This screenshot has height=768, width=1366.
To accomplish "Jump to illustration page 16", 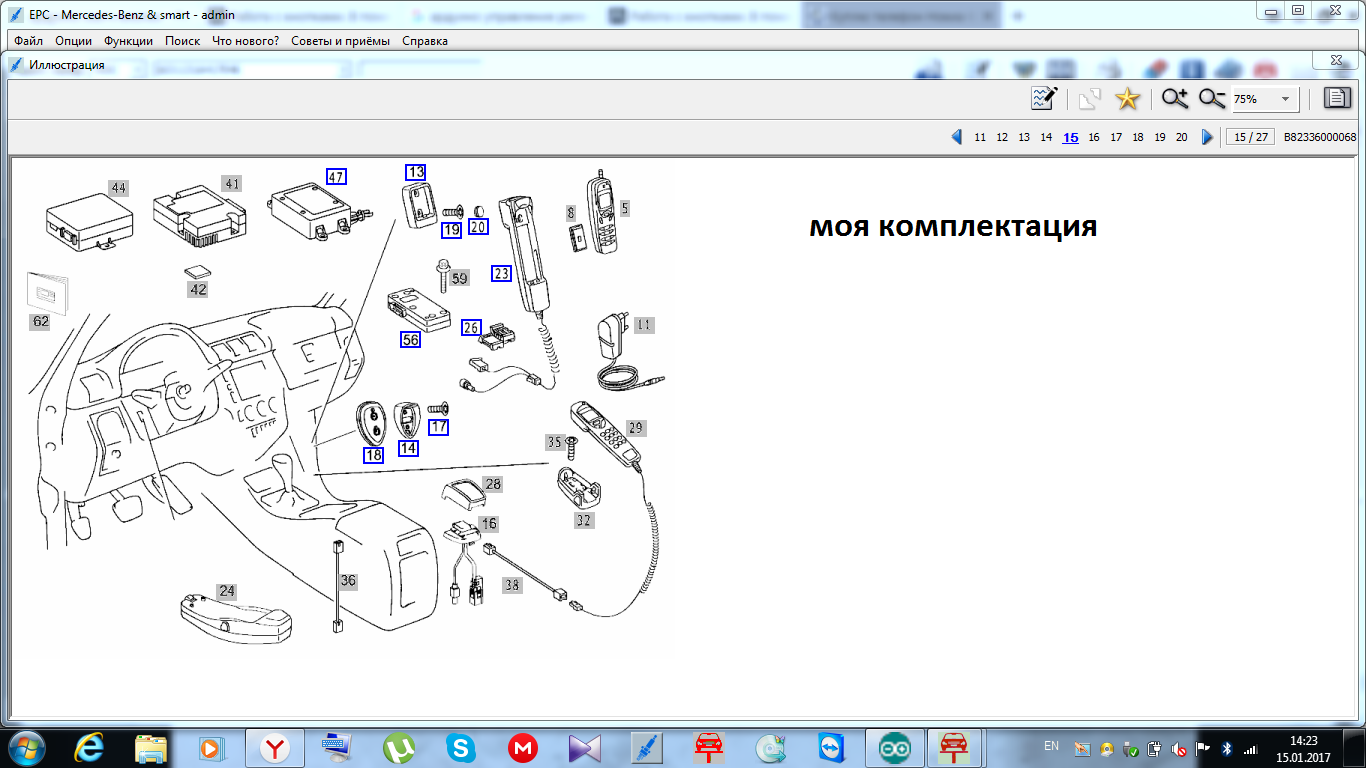I will point(1094,138).
